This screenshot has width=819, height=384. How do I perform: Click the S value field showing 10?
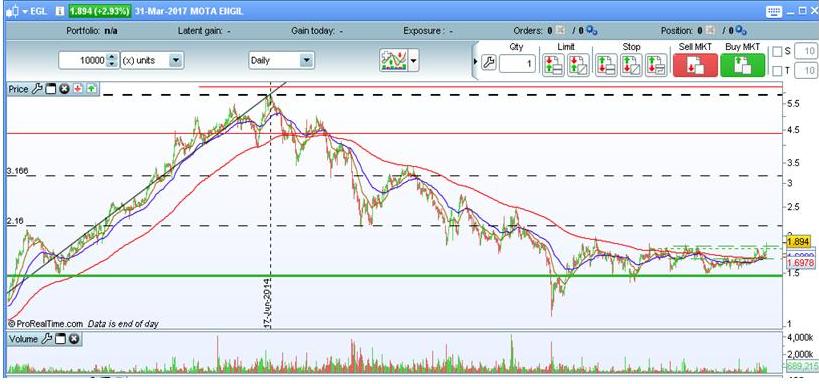(x=806, y=51)
